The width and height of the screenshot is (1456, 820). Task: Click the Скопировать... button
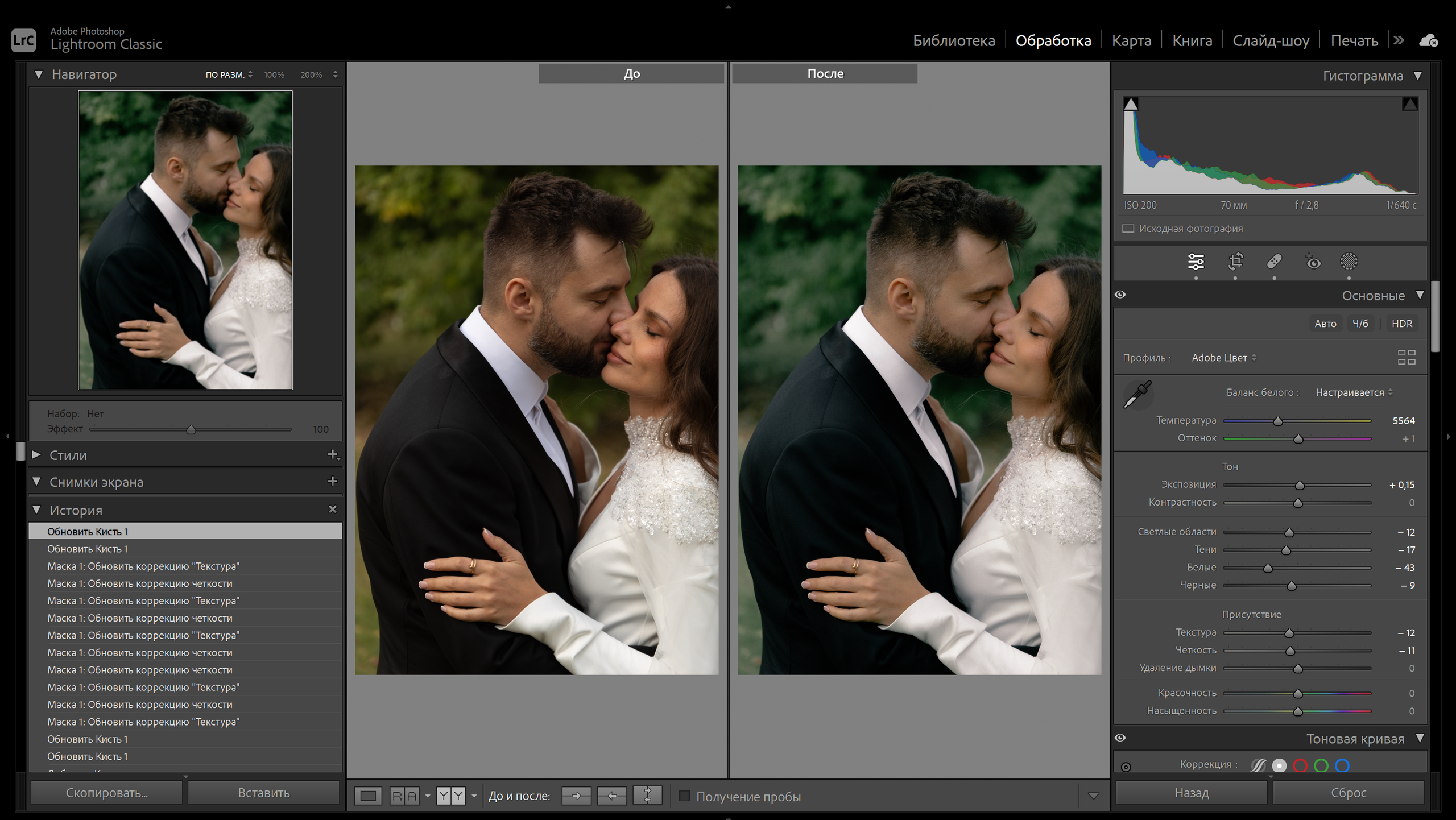click(x=107, y=793)
